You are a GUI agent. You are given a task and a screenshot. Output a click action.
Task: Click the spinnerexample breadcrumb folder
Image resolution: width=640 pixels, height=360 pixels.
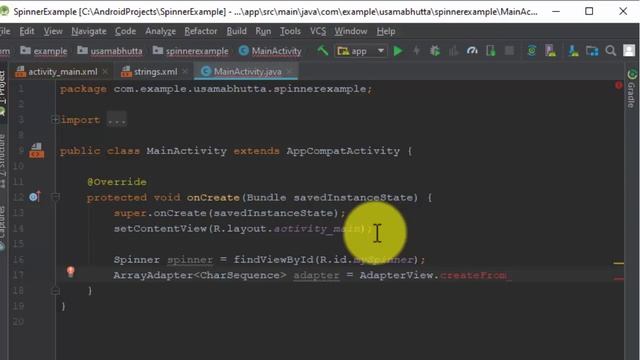tap(191, 51)
